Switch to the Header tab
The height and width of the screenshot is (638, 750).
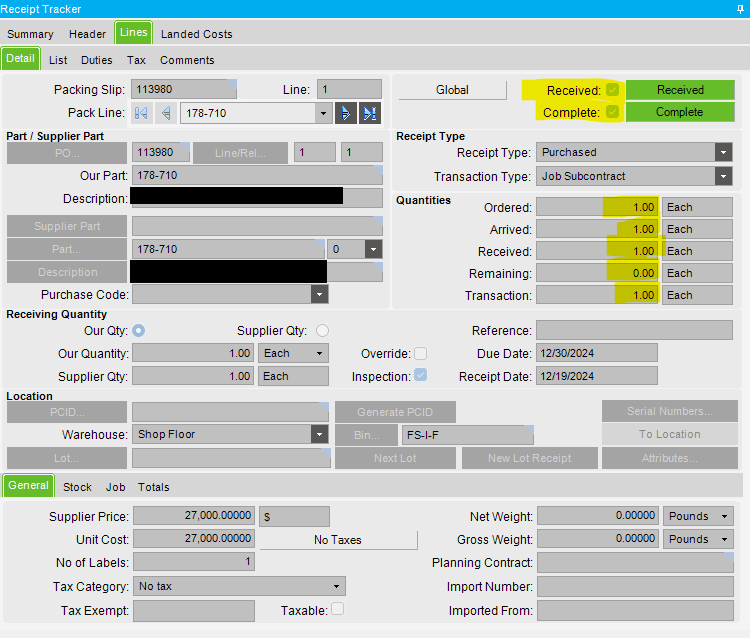[87, 34]
